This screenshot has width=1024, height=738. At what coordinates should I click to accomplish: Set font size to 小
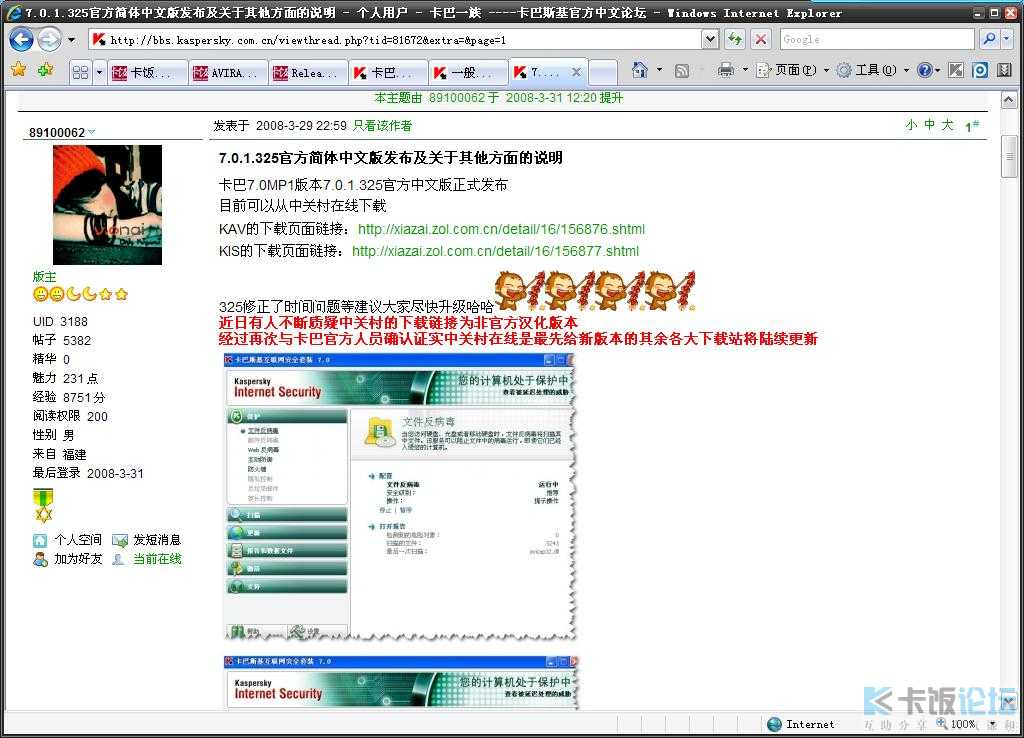912,125
